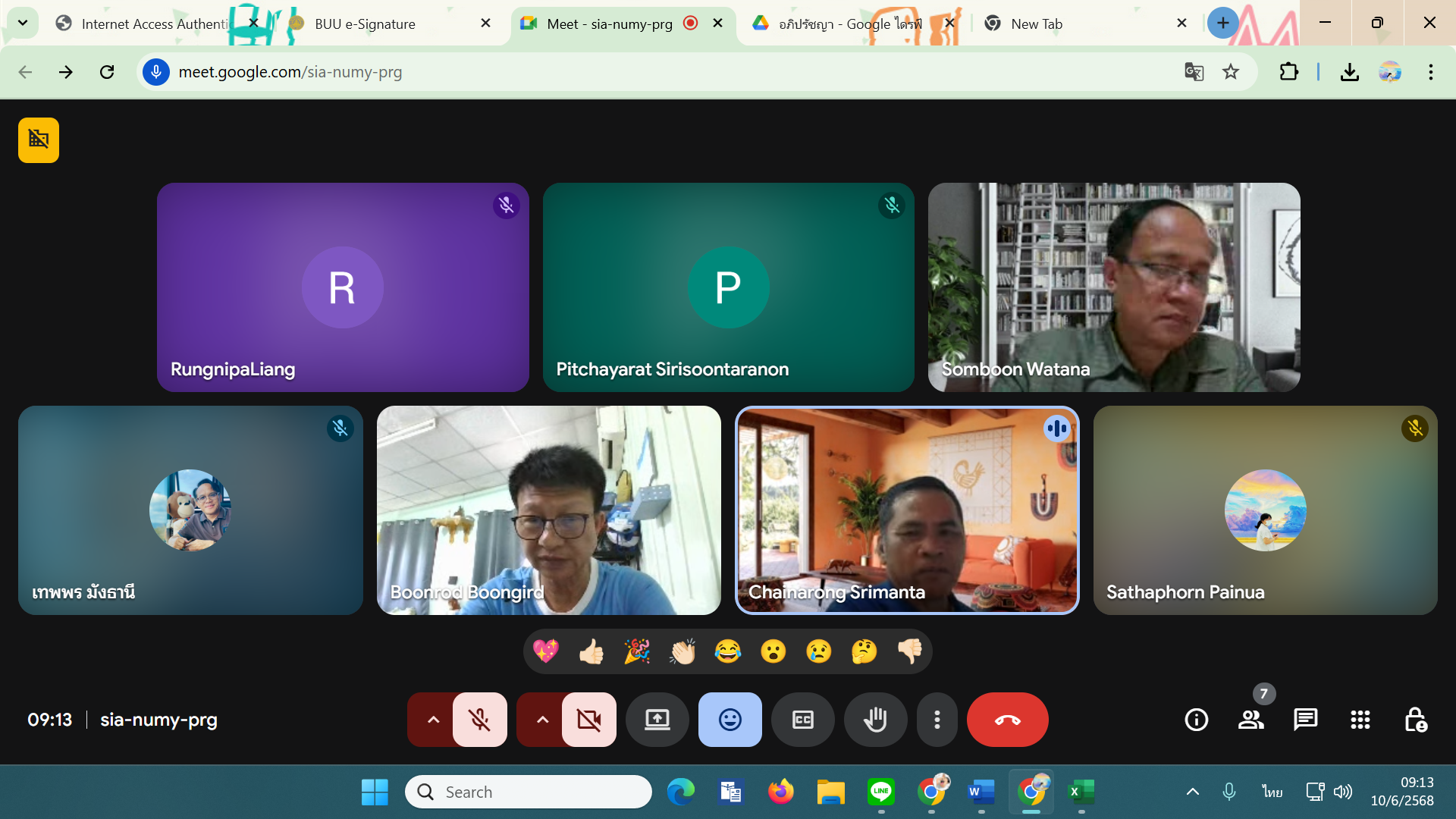
Task: Expand video settings arrow next to camera
Action: pos(542,720)
